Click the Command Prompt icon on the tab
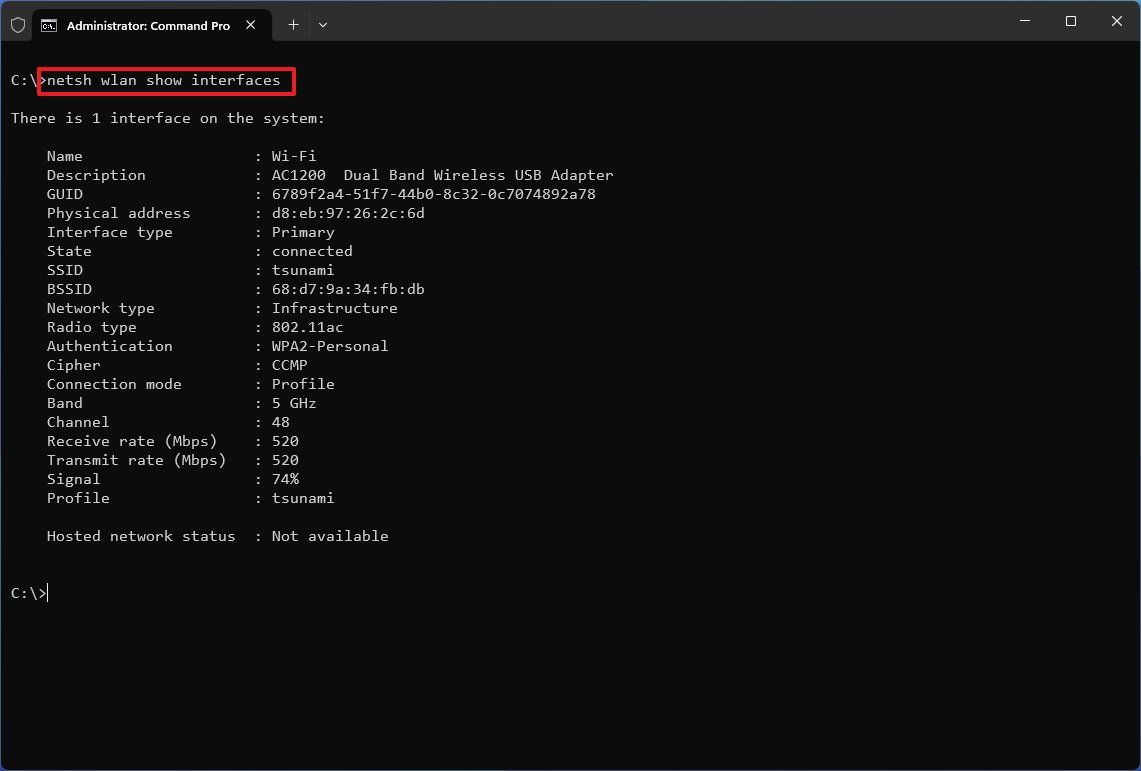This screenshot has width=1141, height=771. pos(50,25)
